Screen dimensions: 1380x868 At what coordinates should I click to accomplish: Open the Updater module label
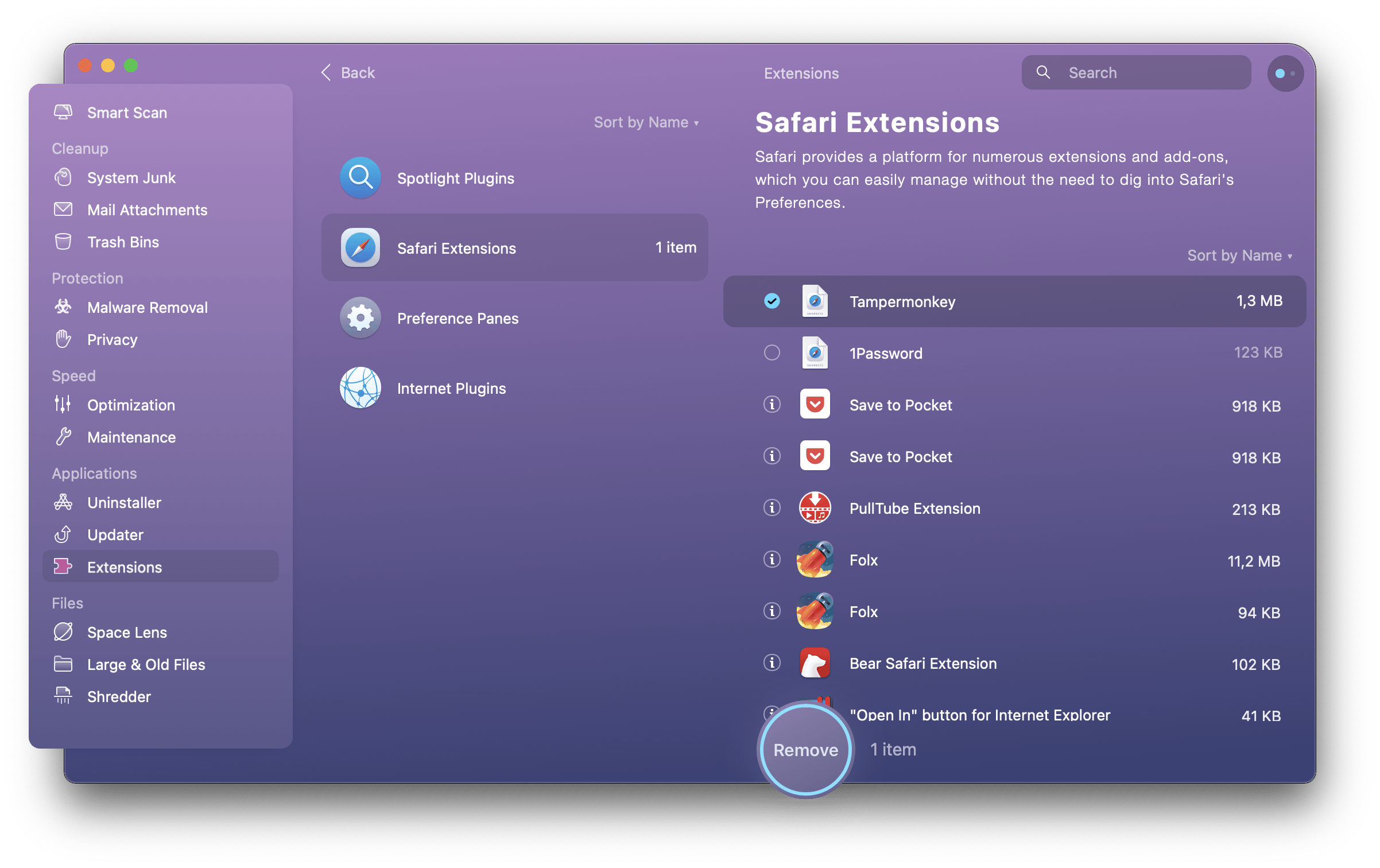pos(115,535)
